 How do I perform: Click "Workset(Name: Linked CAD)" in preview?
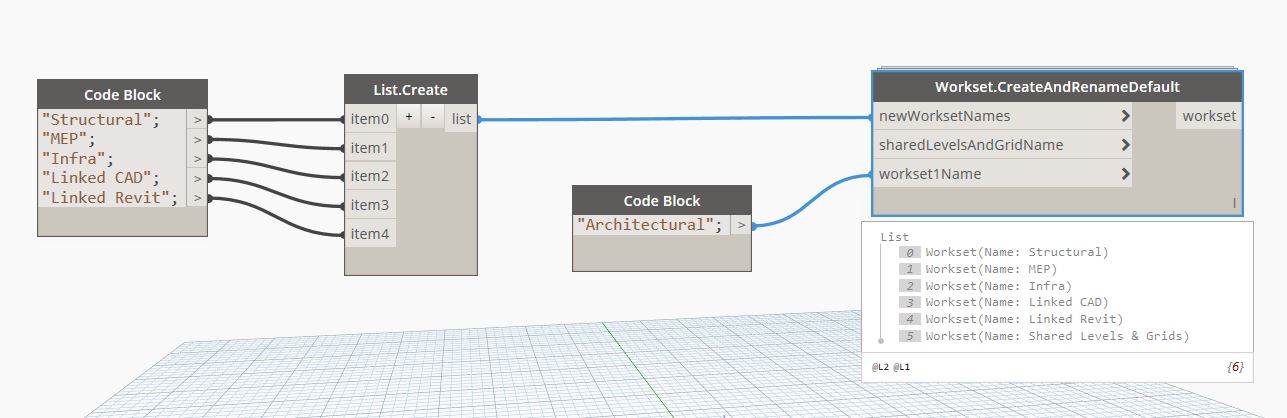1017,302
